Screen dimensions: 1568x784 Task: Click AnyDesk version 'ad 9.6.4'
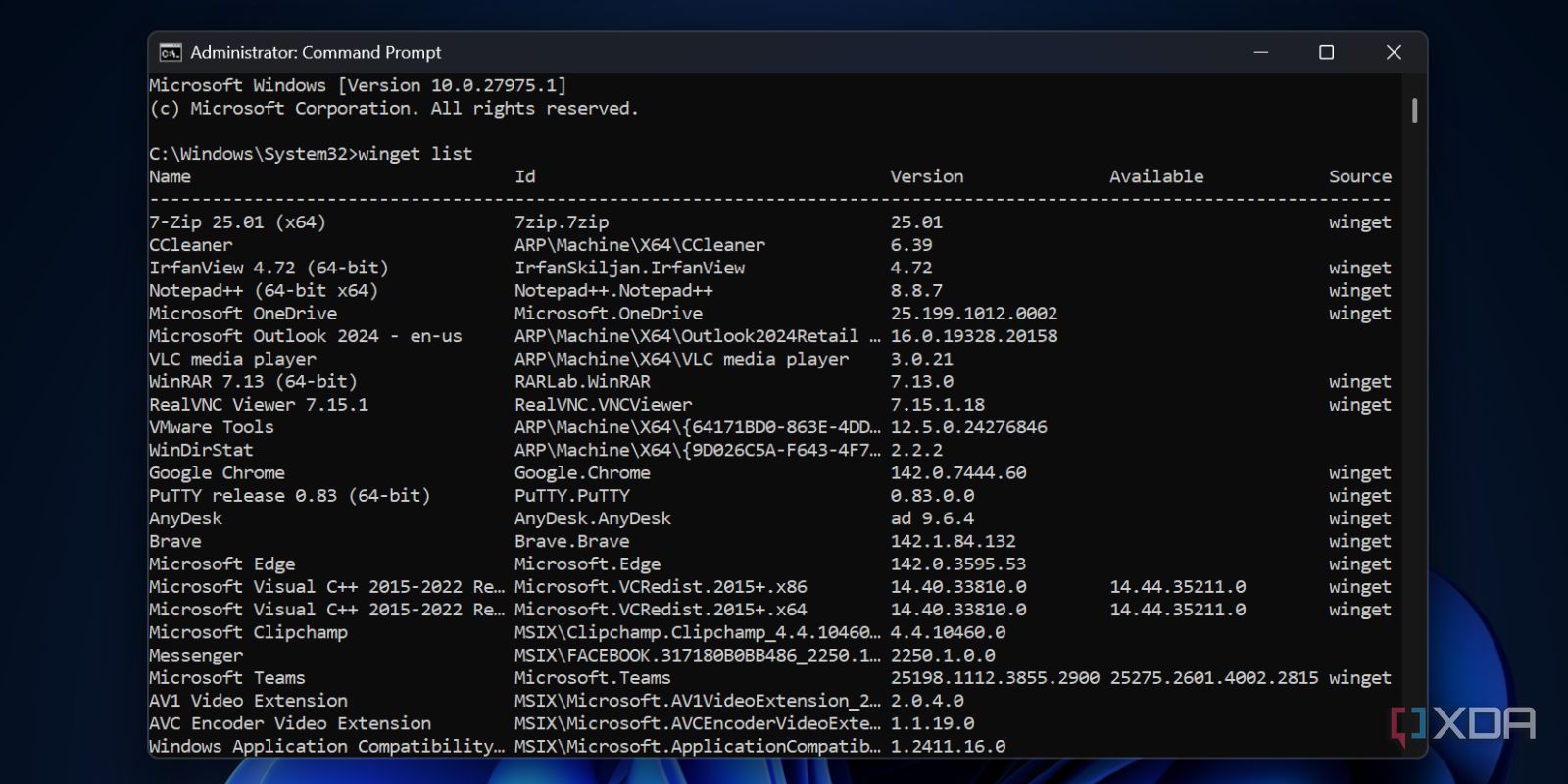tap(932, 518)
